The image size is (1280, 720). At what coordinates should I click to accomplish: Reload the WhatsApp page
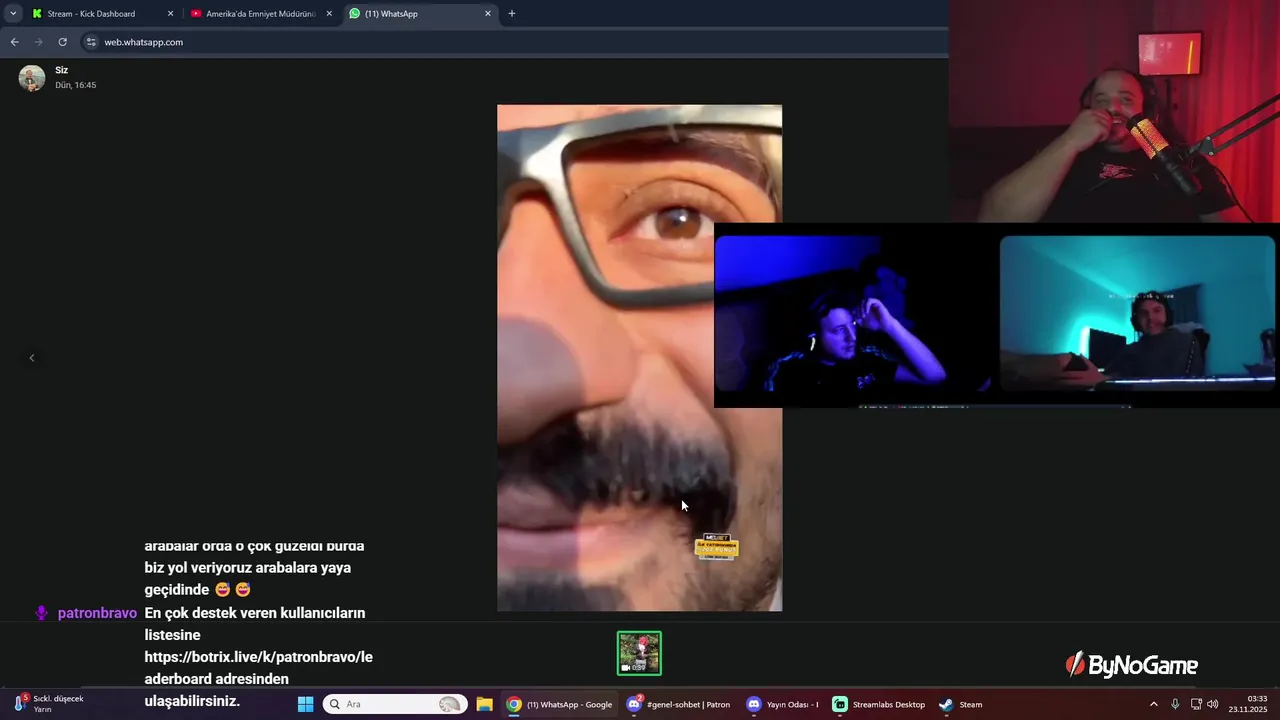click(x=62, y=42)
